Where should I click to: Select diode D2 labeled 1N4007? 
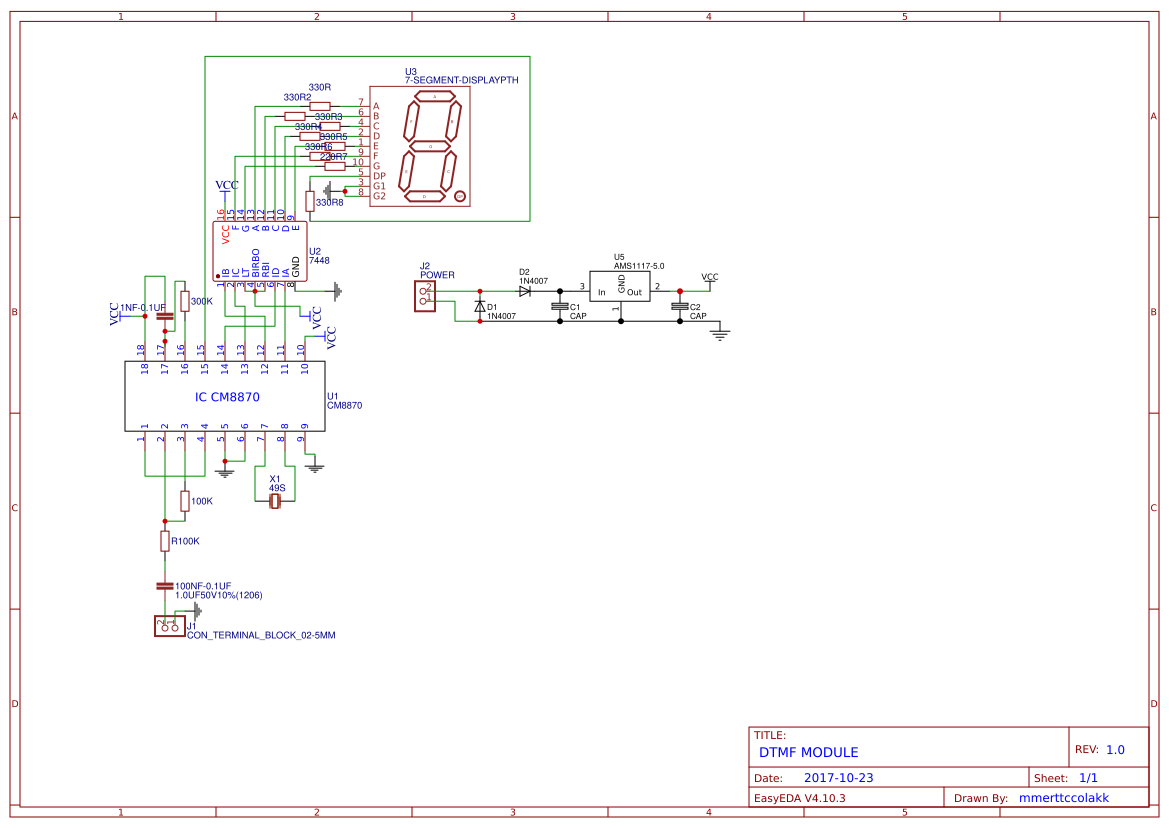[x=525, y=290]
